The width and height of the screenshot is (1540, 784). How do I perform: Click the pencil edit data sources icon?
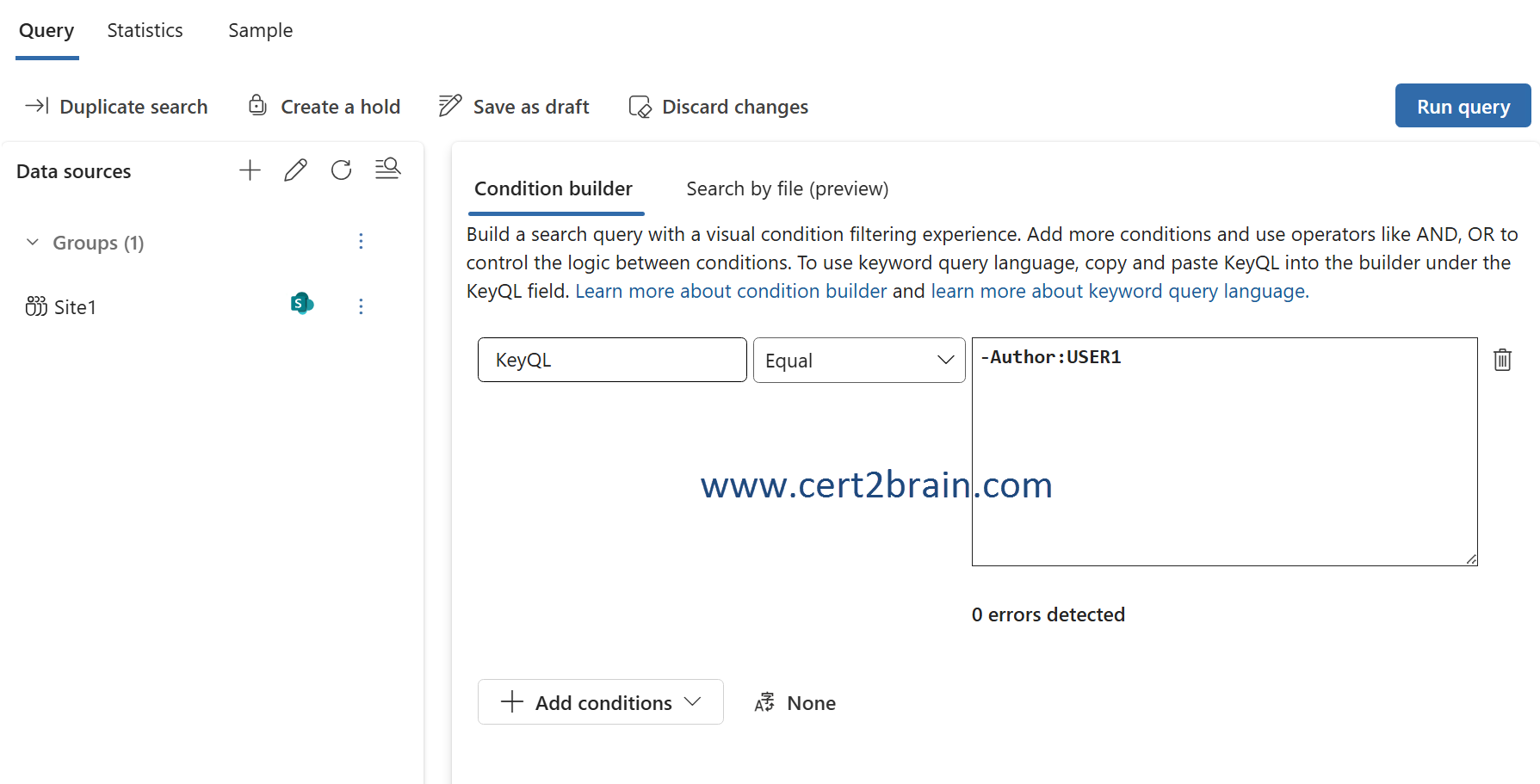click(x=295, y=170)
